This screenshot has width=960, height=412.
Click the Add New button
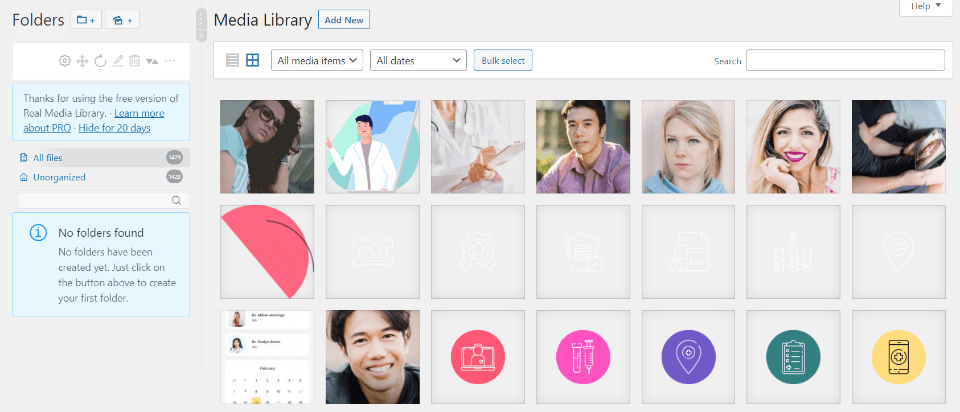[x=344, y=20]
